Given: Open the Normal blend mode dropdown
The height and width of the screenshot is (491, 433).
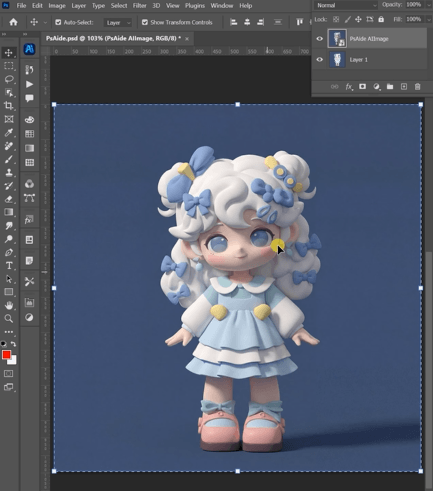Looking at the screenshot, I should 346,5.
